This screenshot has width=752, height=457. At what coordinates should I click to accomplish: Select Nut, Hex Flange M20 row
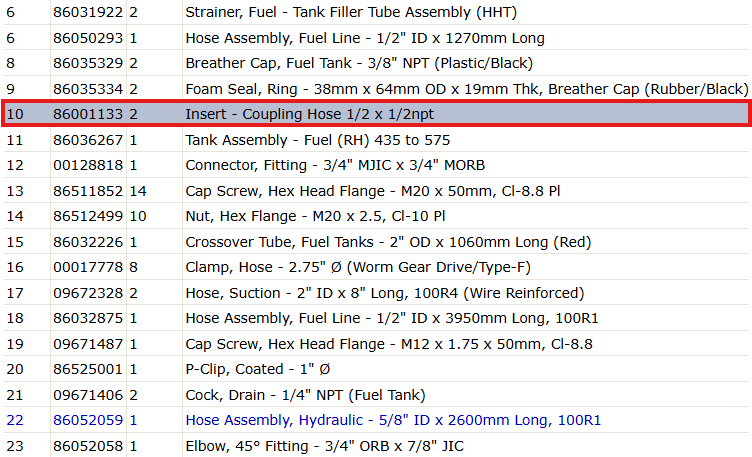[376, 216]
